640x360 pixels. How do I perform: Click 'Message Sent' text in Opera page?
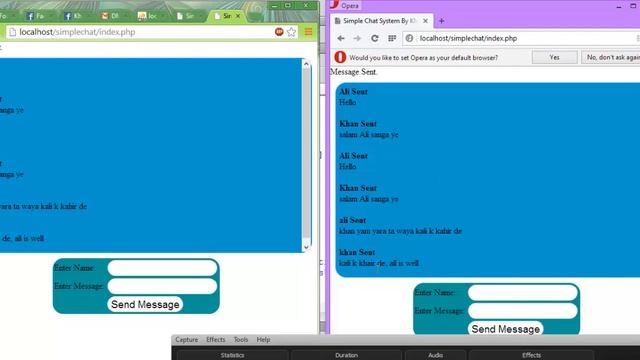pos(353,72)
